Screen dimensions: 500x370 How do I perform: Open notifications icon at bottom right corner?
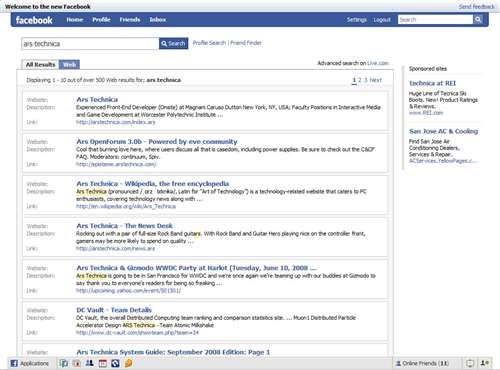point(485,363)
